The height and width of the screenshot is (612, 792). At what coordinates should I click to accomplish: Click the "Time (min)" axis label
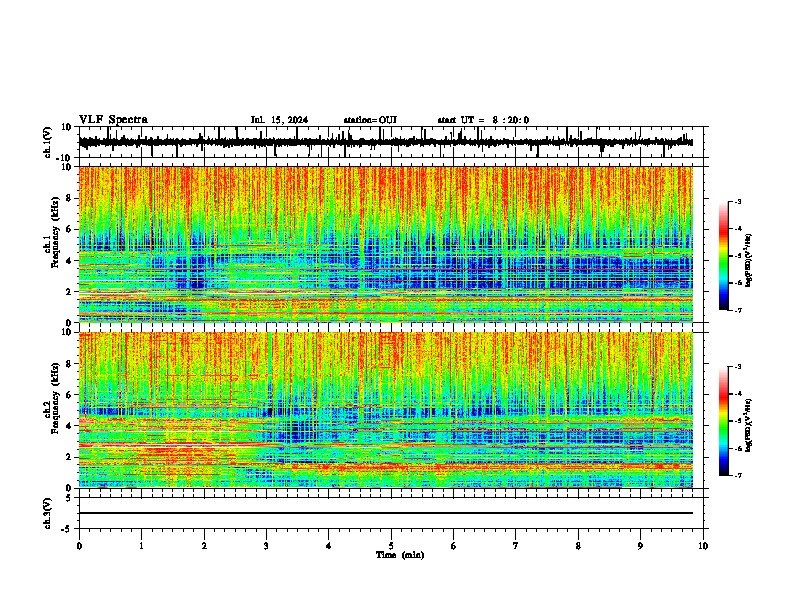click(400, 555)
